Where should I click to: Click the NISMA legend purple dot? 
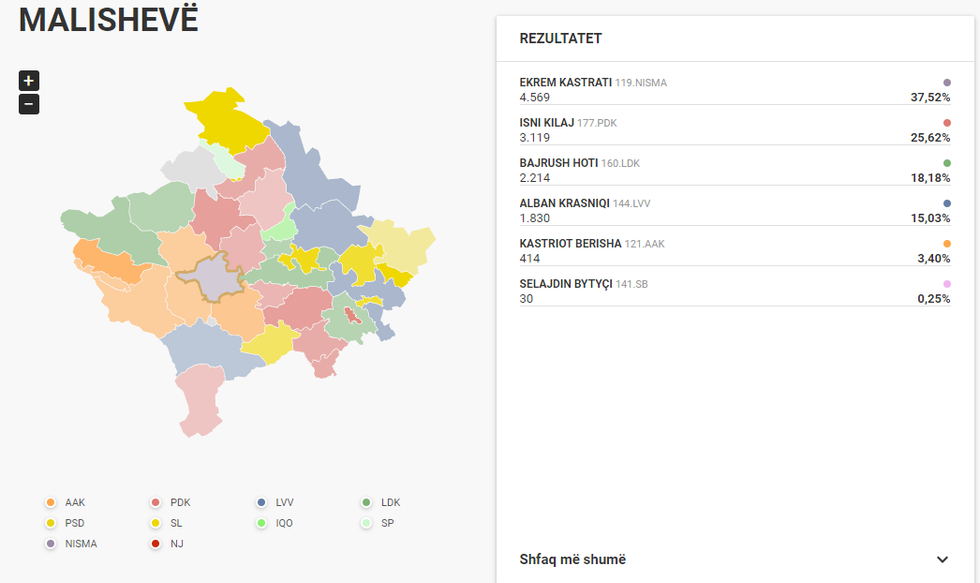click(x=51, y=544)
